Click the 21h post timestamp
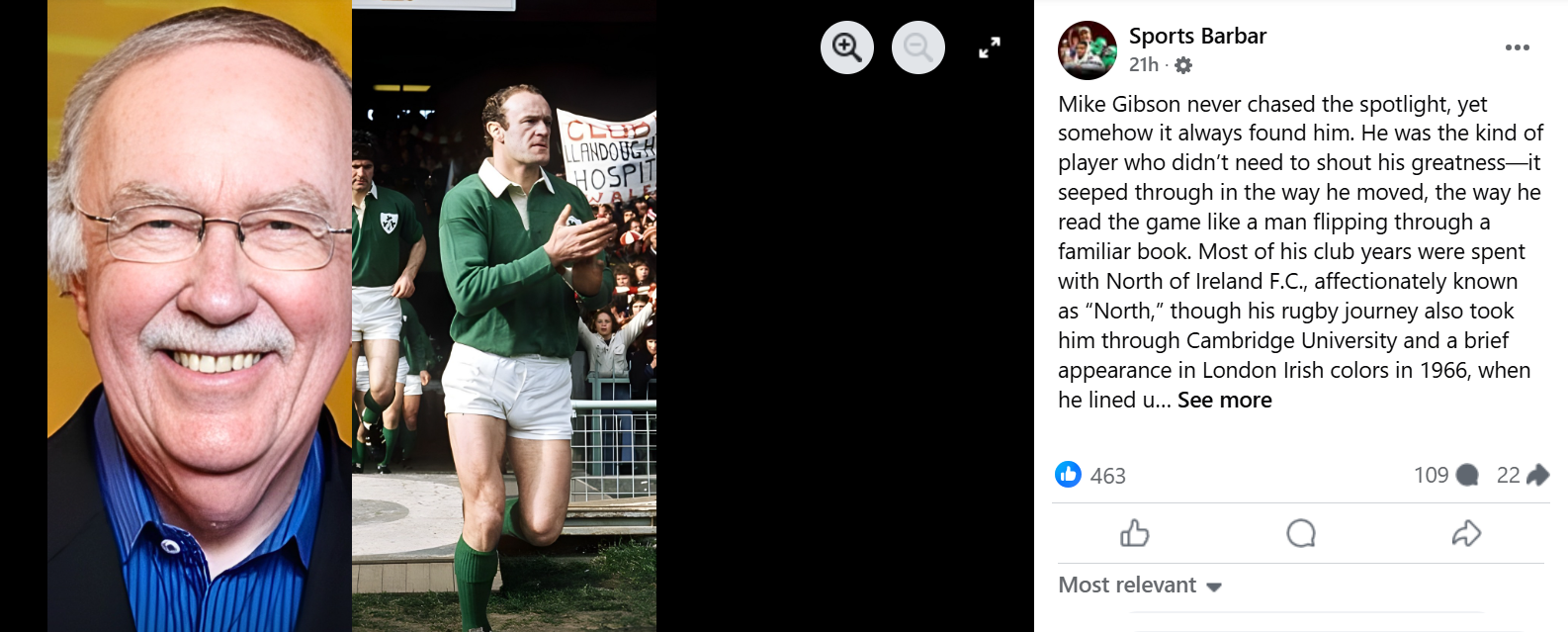 pos(1143,64)
